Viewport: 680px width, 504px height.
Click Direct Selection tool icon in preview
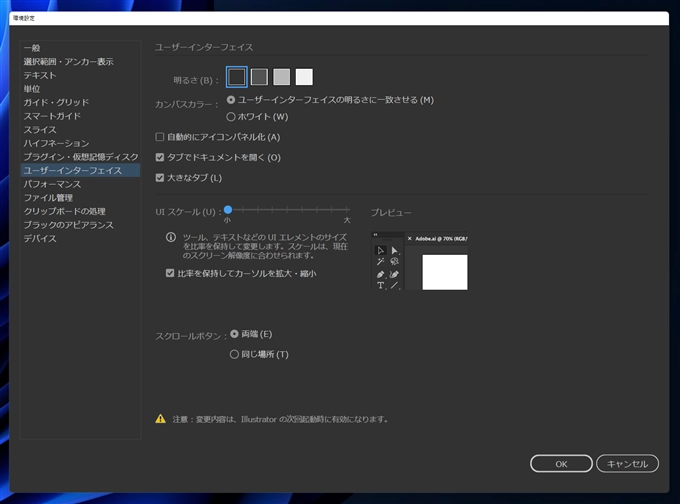(394, 250)
